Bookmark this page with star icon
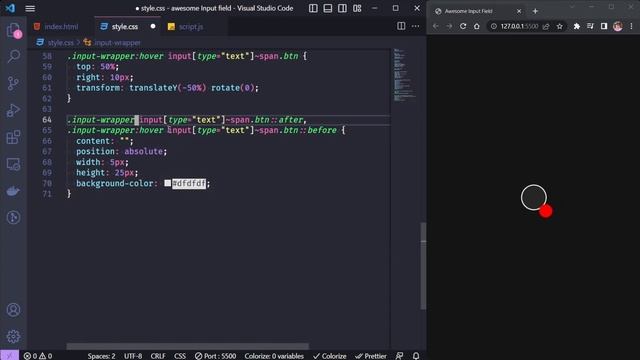Viewport: 640px width, 360px height. (560, 26)
